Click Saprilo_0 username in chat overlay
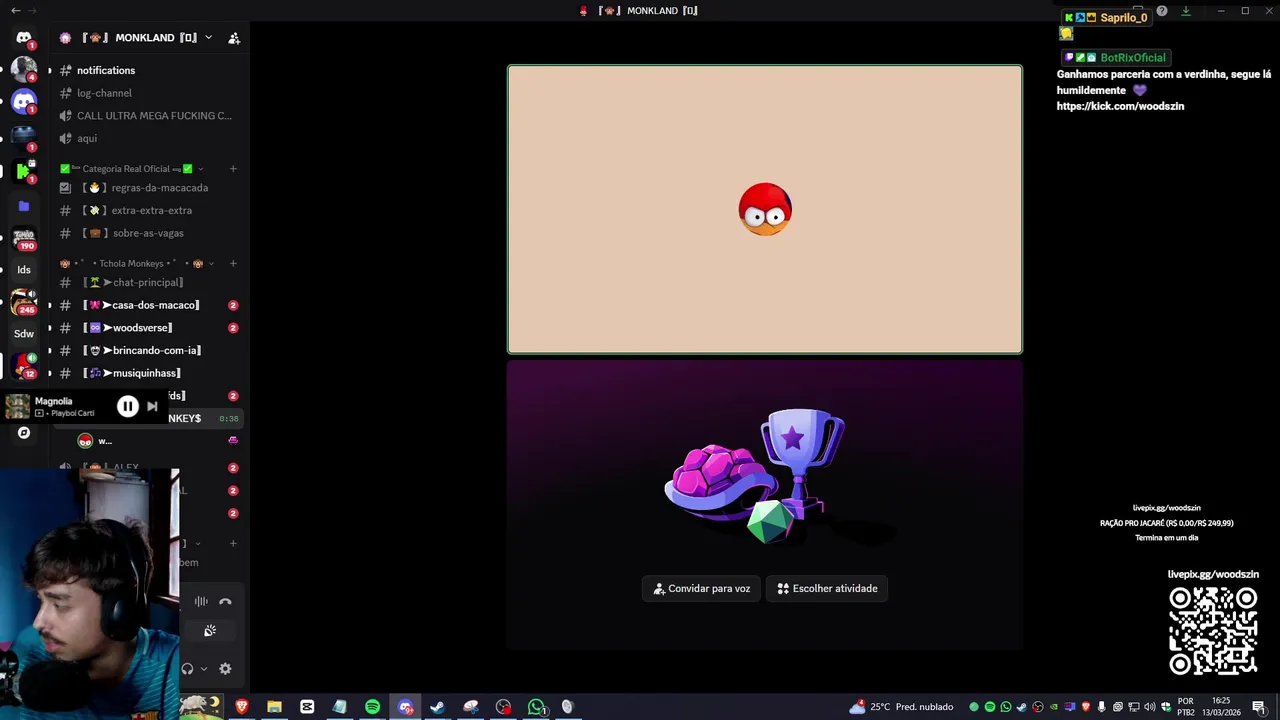 (1124, 17)
